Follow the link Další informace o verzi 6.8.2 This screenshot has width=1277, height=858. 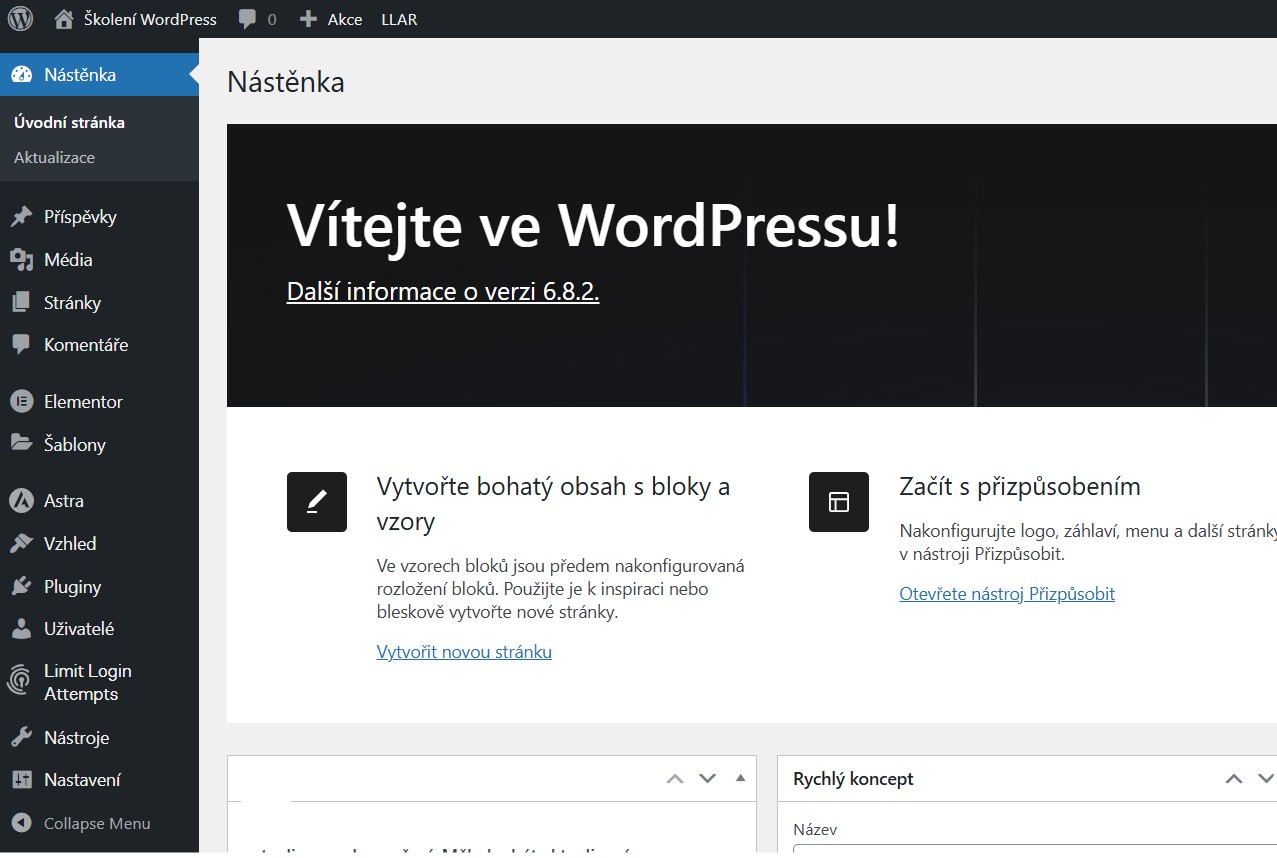point(442,291)
